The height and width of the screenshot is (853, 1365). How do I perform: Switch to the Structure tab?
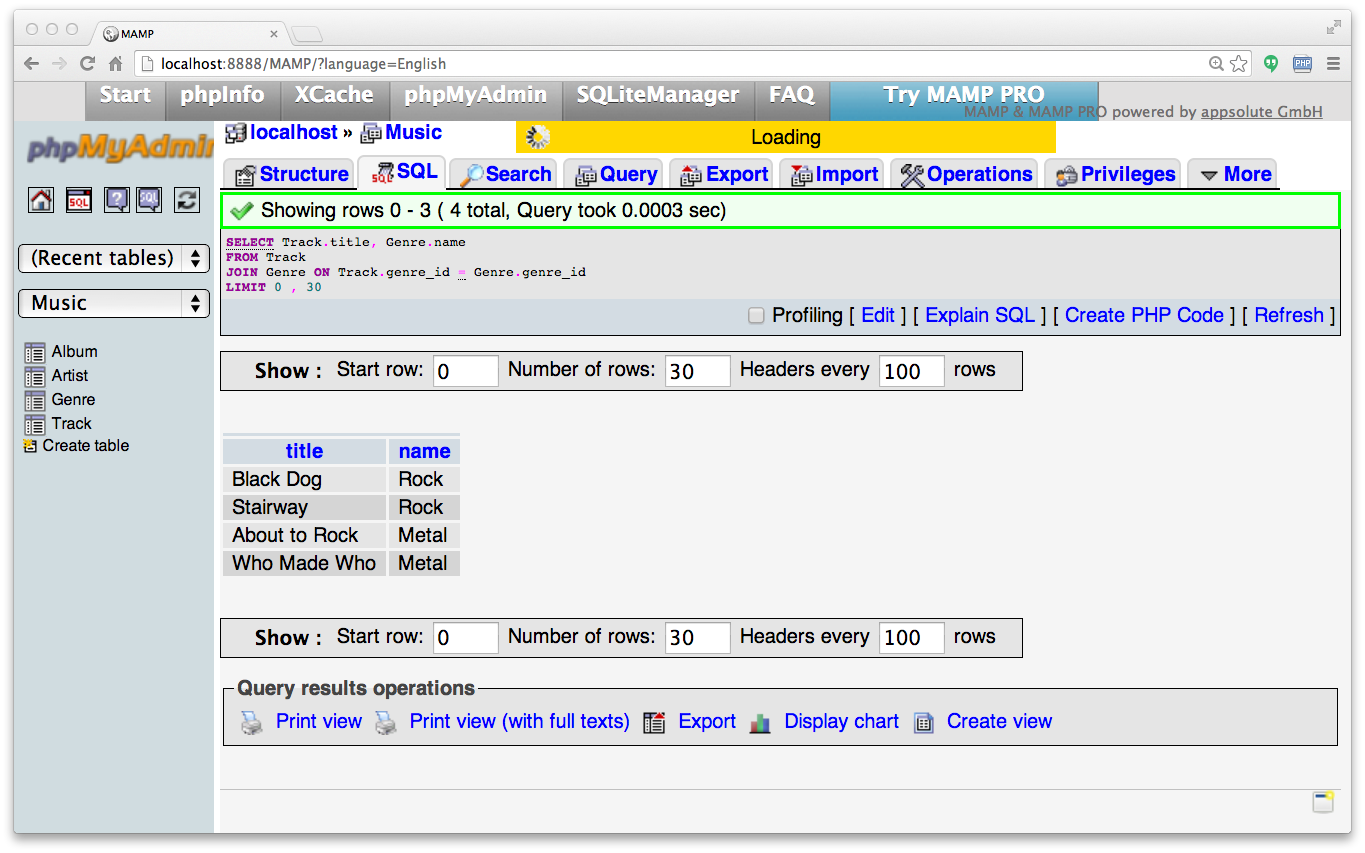click(291, 174)
